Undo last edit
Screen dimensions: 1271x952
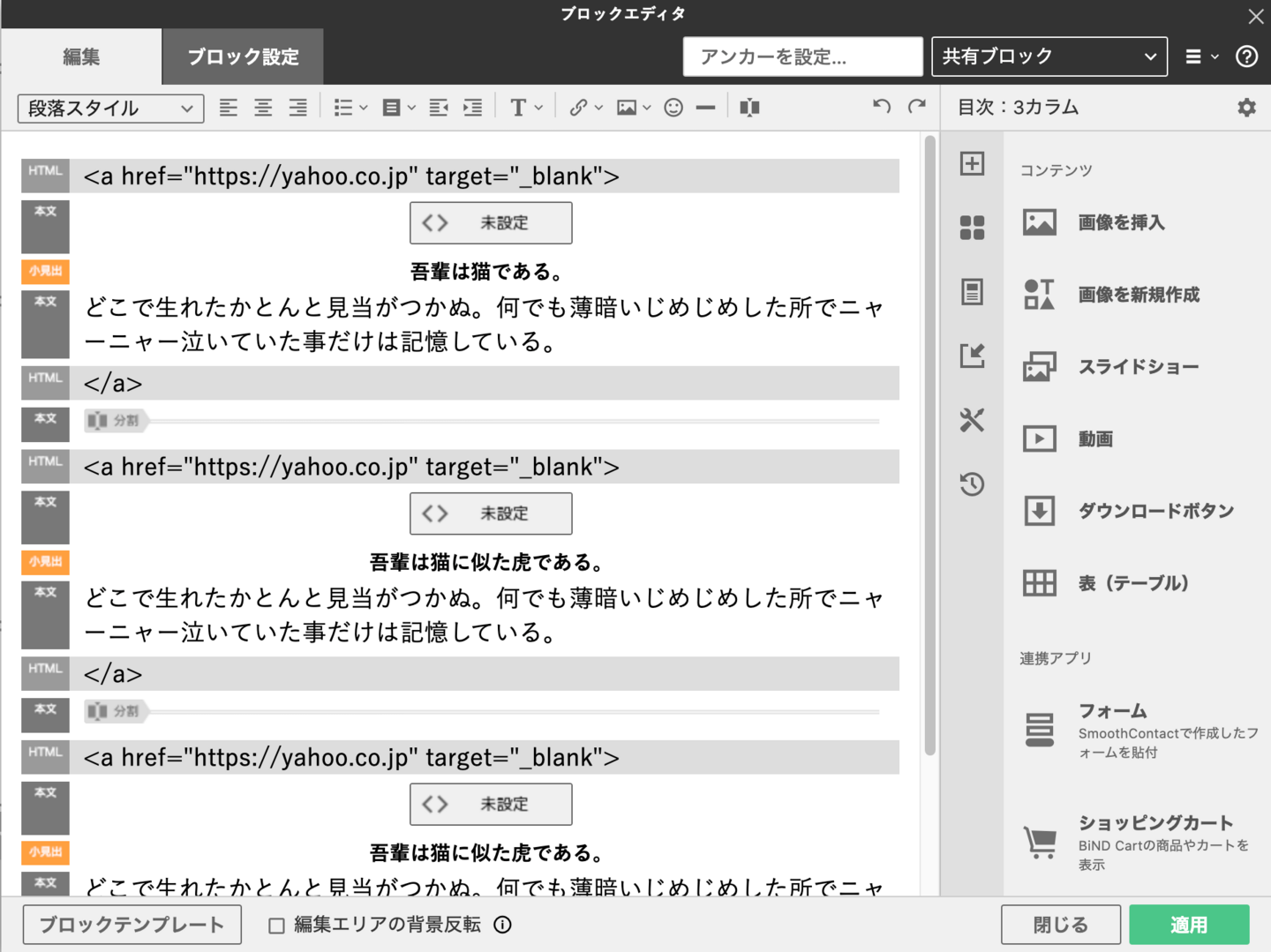click(881, 107)
